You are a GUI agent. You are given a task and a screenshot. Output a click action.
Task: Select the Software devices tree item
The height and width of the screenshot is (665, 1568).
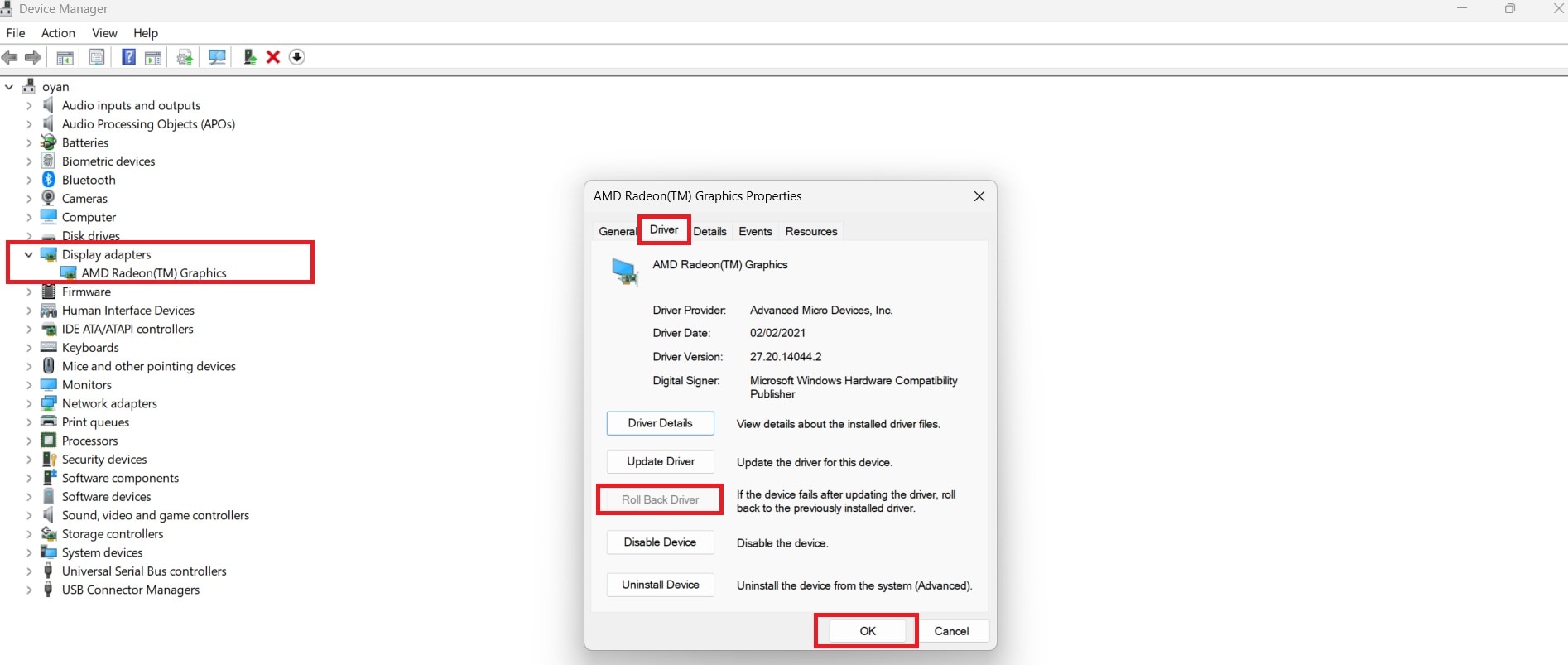(x=107, y=496)
